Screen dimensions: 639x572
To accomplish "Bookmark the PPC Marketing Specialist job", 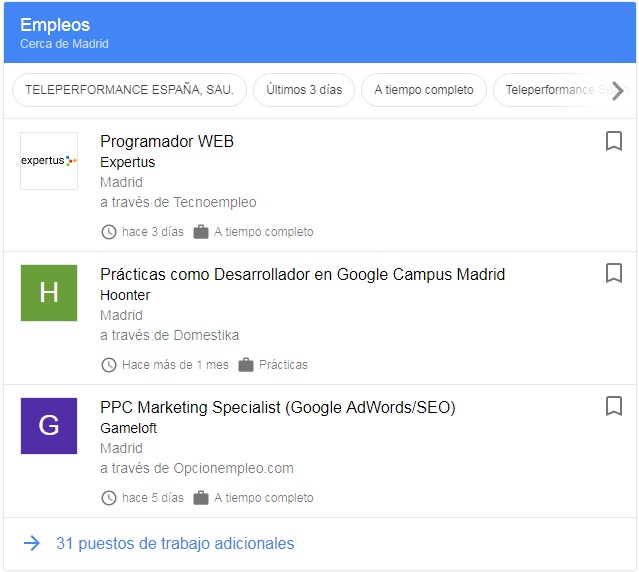I will 614,406.
